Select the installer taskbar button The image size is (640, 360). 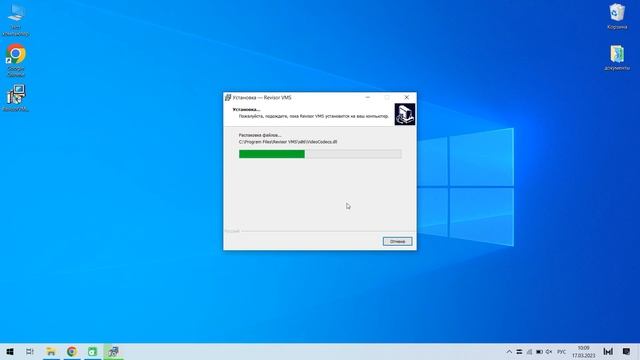[113, 351]
